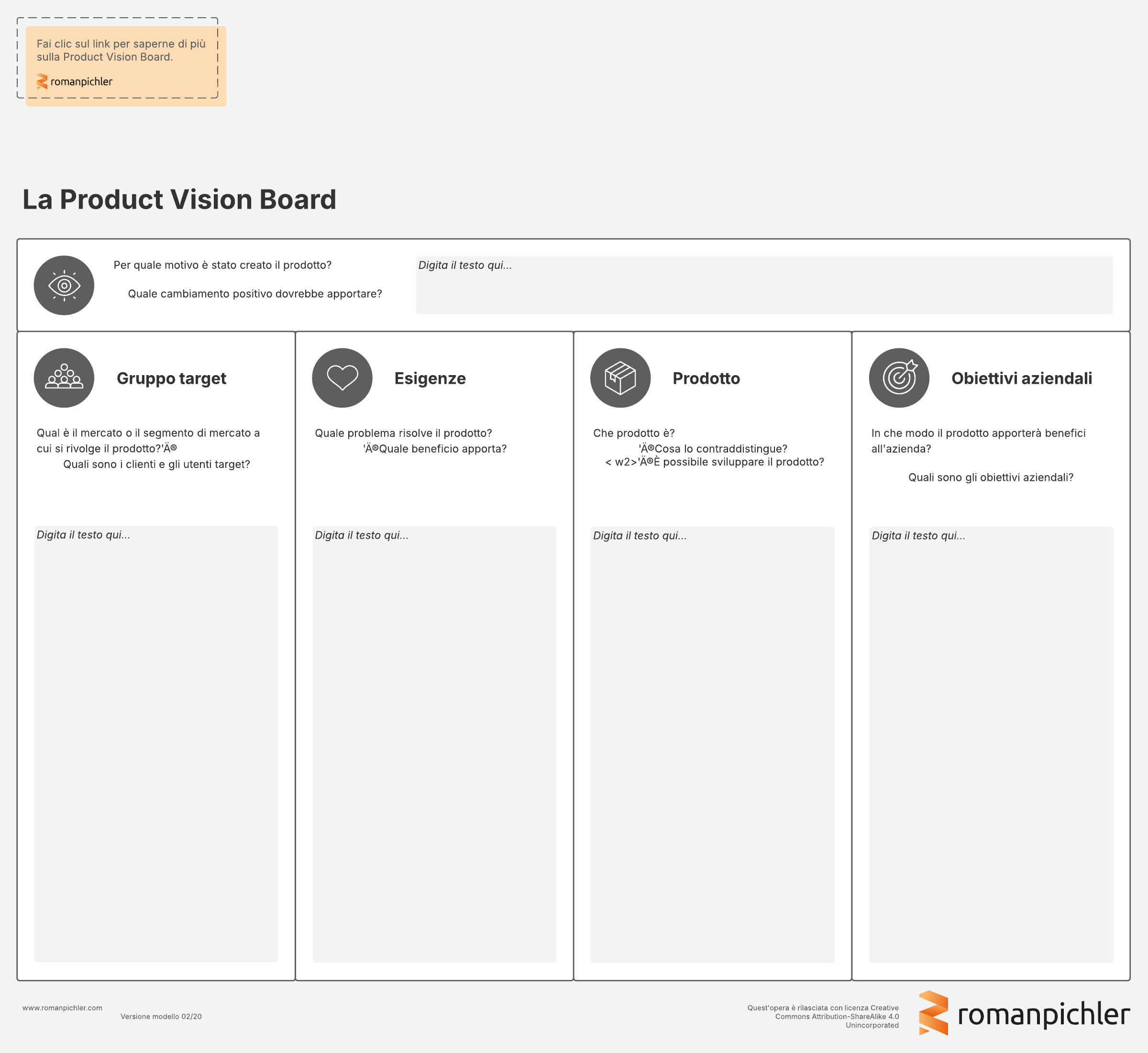The image size is (1148, 1053).
Task: Select the La Product Vision Board title
Action: click(x=179, y=200)
